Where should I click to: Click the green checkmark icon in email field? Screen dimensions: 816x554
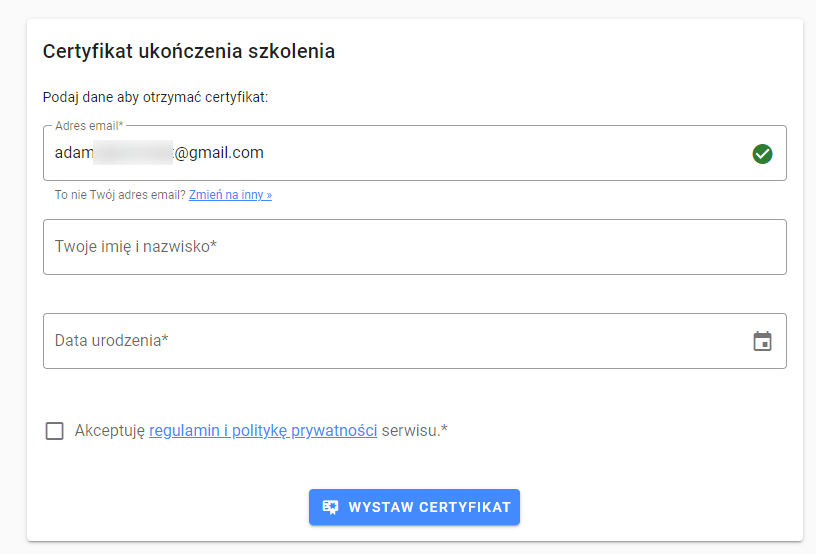tap(762, 154)
